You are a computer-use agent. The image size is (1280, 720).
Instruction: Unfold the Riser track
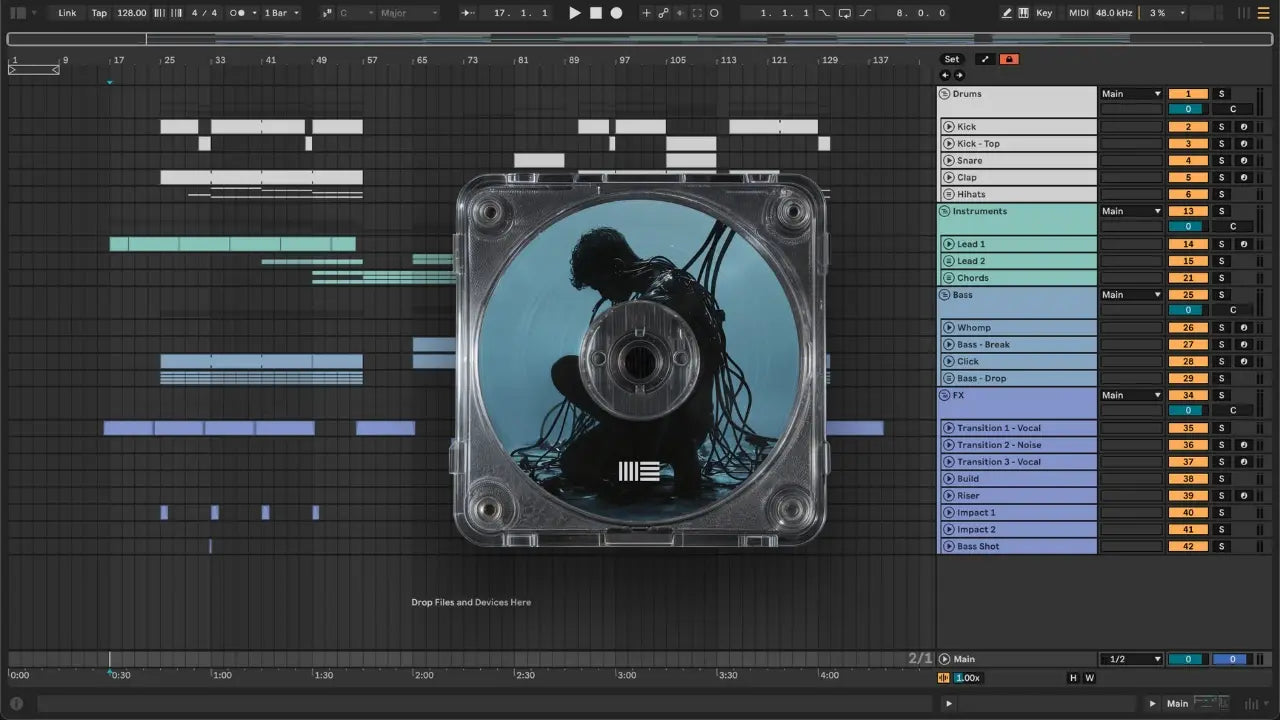tap(947, 495)
